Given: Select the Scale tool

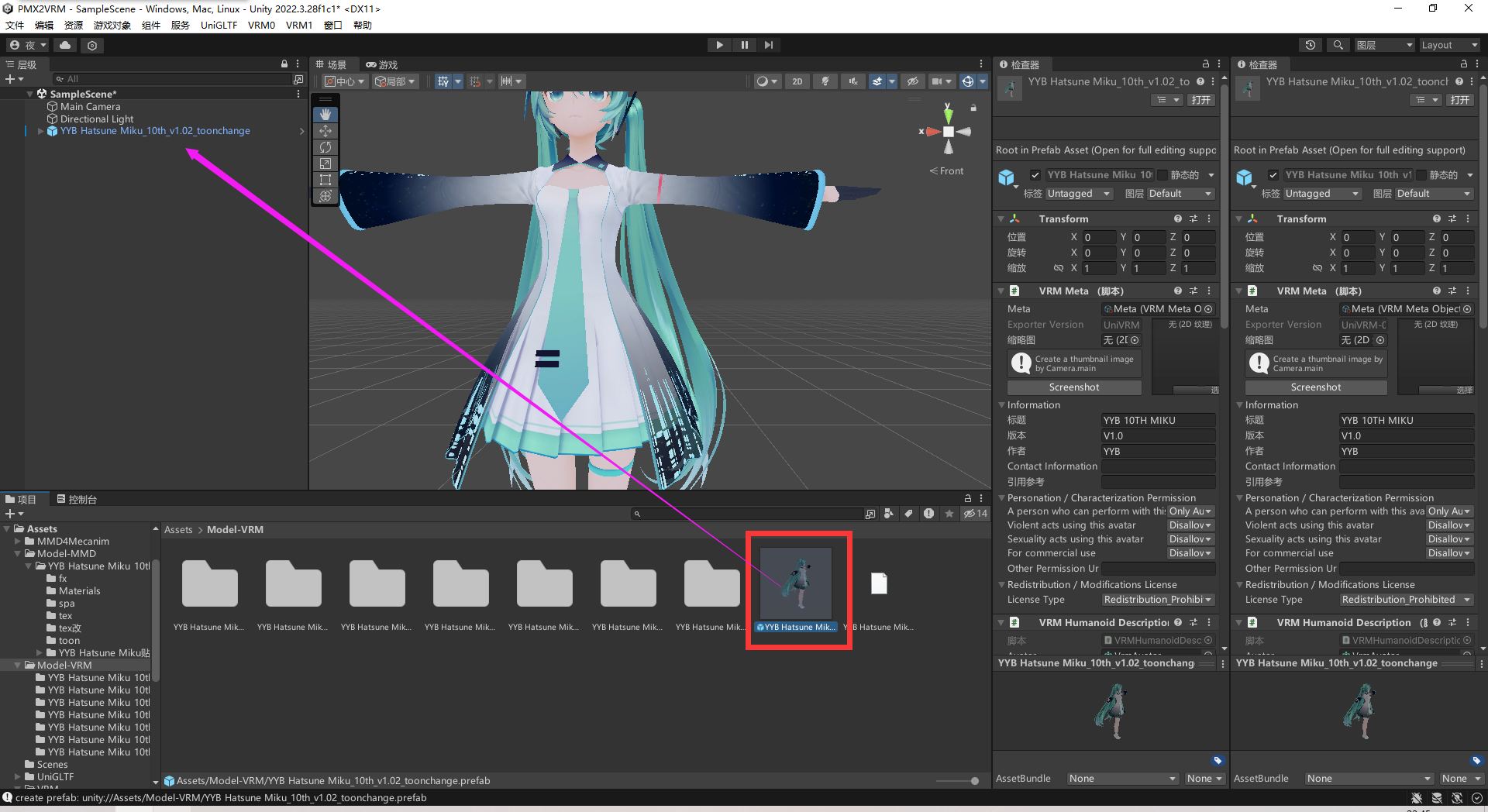Looking at the screenshot, I should [x=325, y=163].
